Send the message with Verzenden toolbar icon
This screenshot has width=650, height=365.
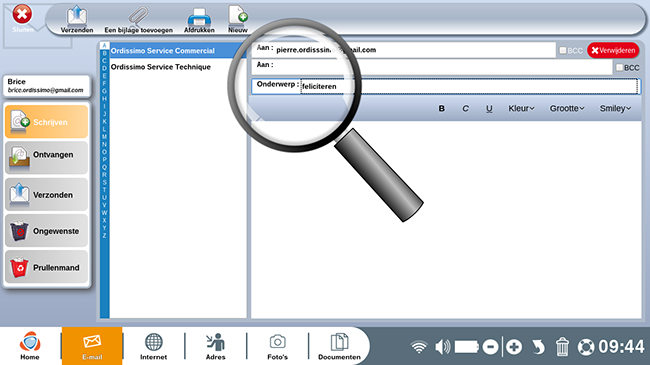tap(77, 19)
